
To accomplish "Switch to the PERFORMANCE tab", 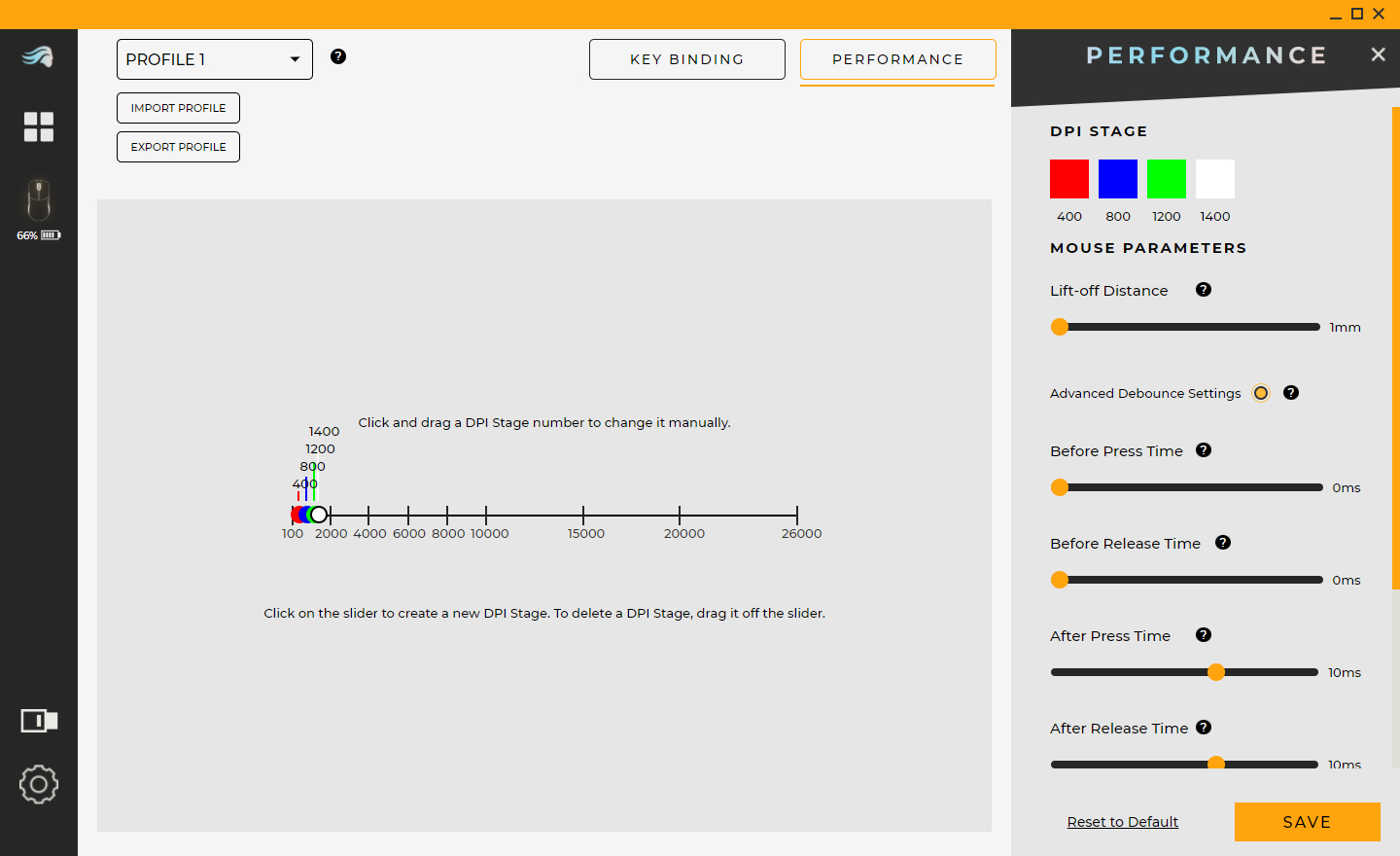I will [x=898, y=59].
